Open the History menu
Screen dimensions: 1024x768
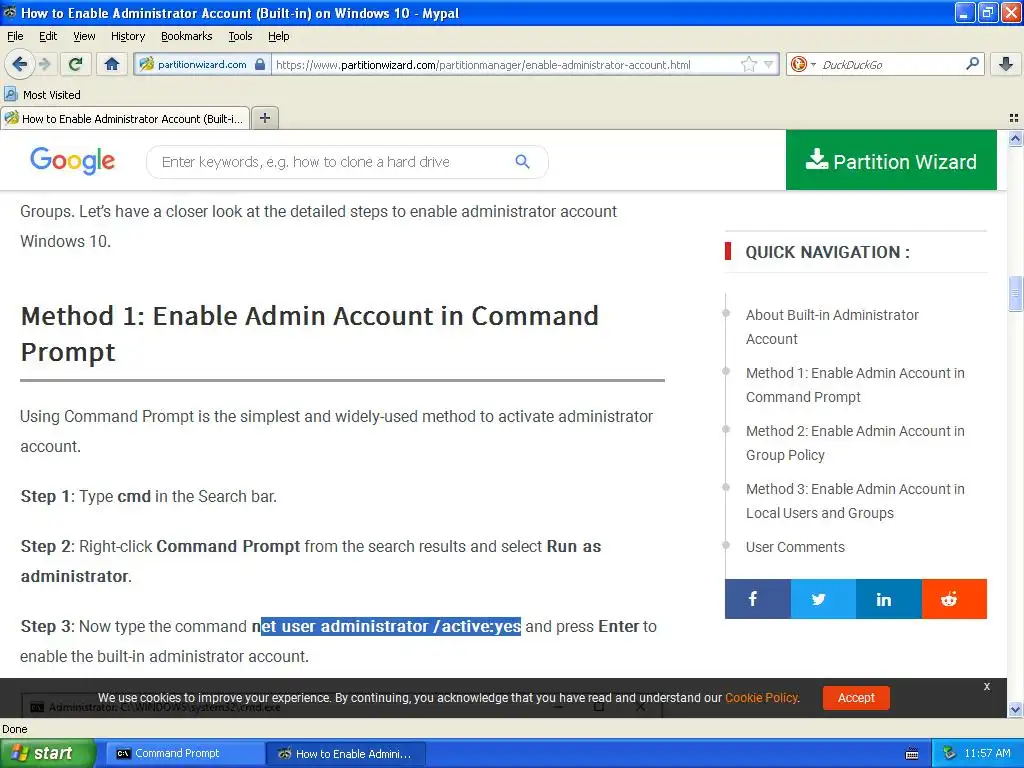(x=127, y=37)
